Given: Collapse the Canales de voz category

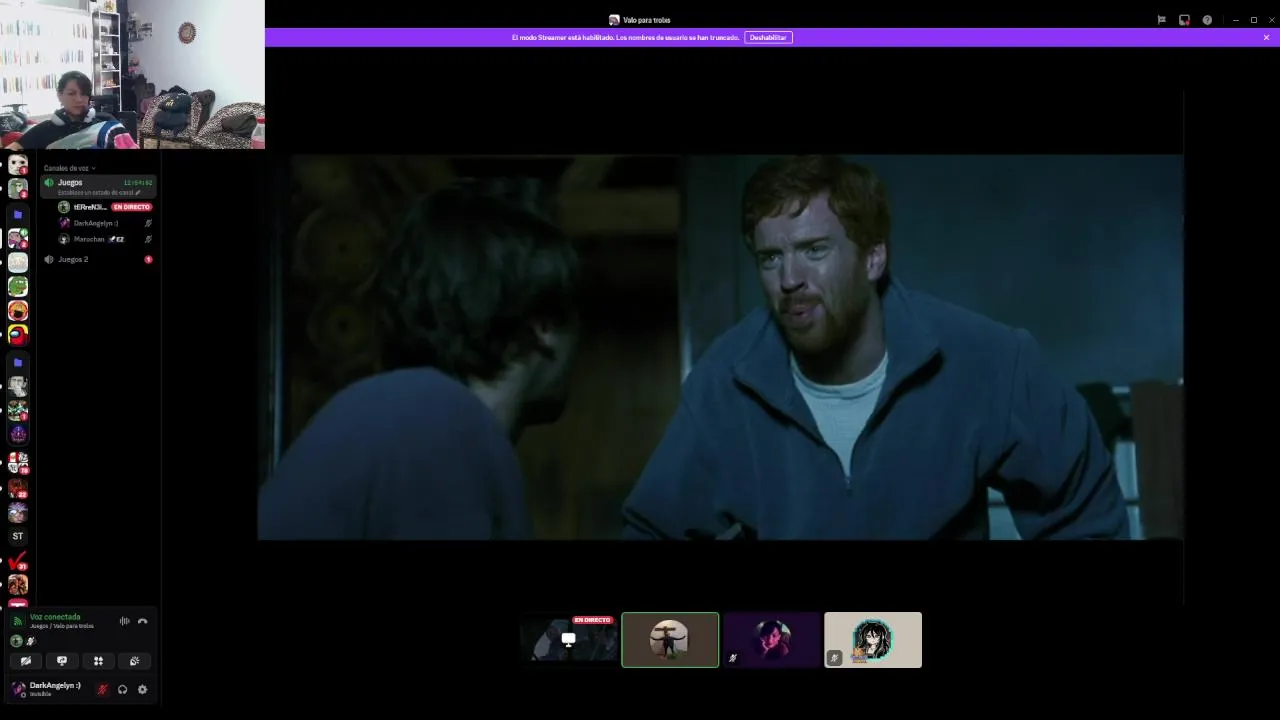Looking at the screenshot, I should [x=69, y=168].
